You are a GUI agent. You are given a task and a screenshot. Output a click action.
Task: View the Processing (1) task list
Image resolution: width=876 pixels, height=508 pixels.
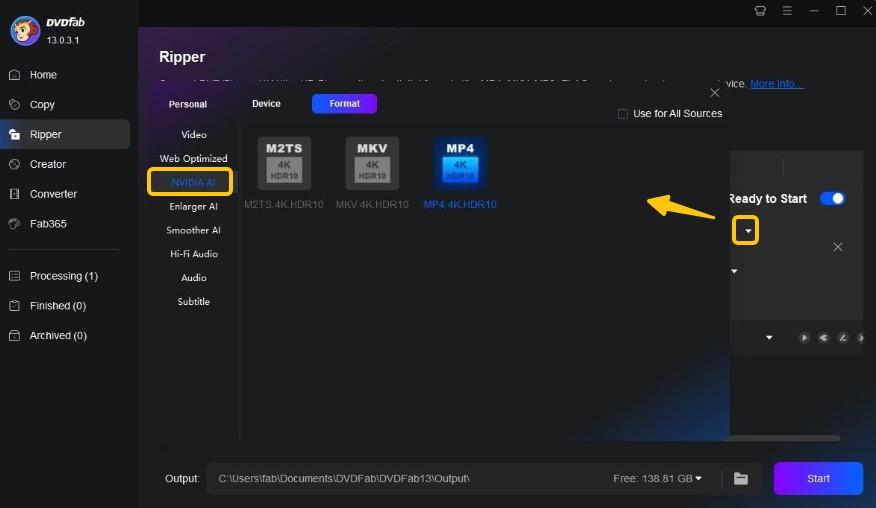(65, 276)
